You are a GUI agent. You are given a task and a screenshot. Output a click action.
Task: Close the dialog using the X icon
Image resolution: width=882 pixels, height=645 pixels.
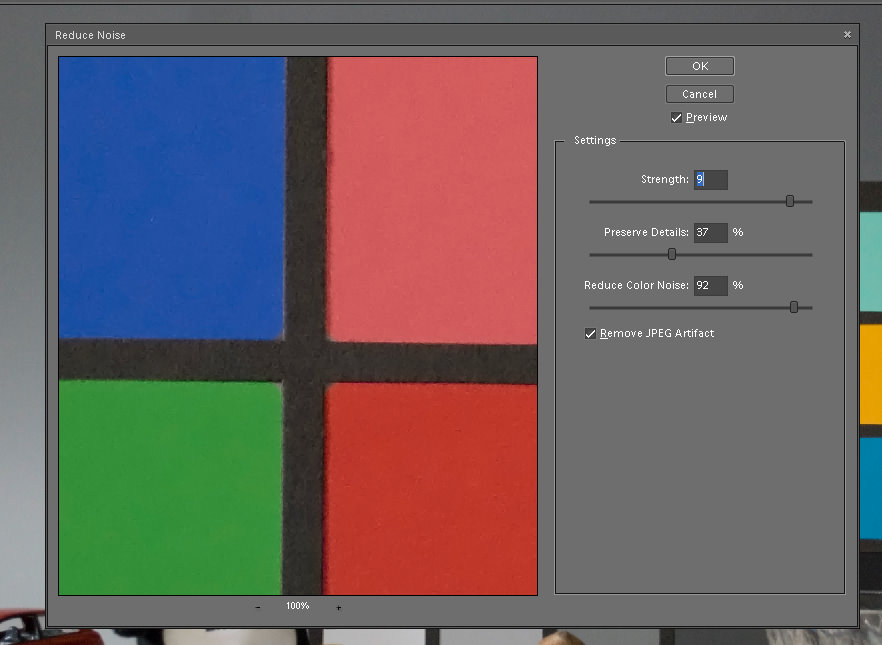847,35
